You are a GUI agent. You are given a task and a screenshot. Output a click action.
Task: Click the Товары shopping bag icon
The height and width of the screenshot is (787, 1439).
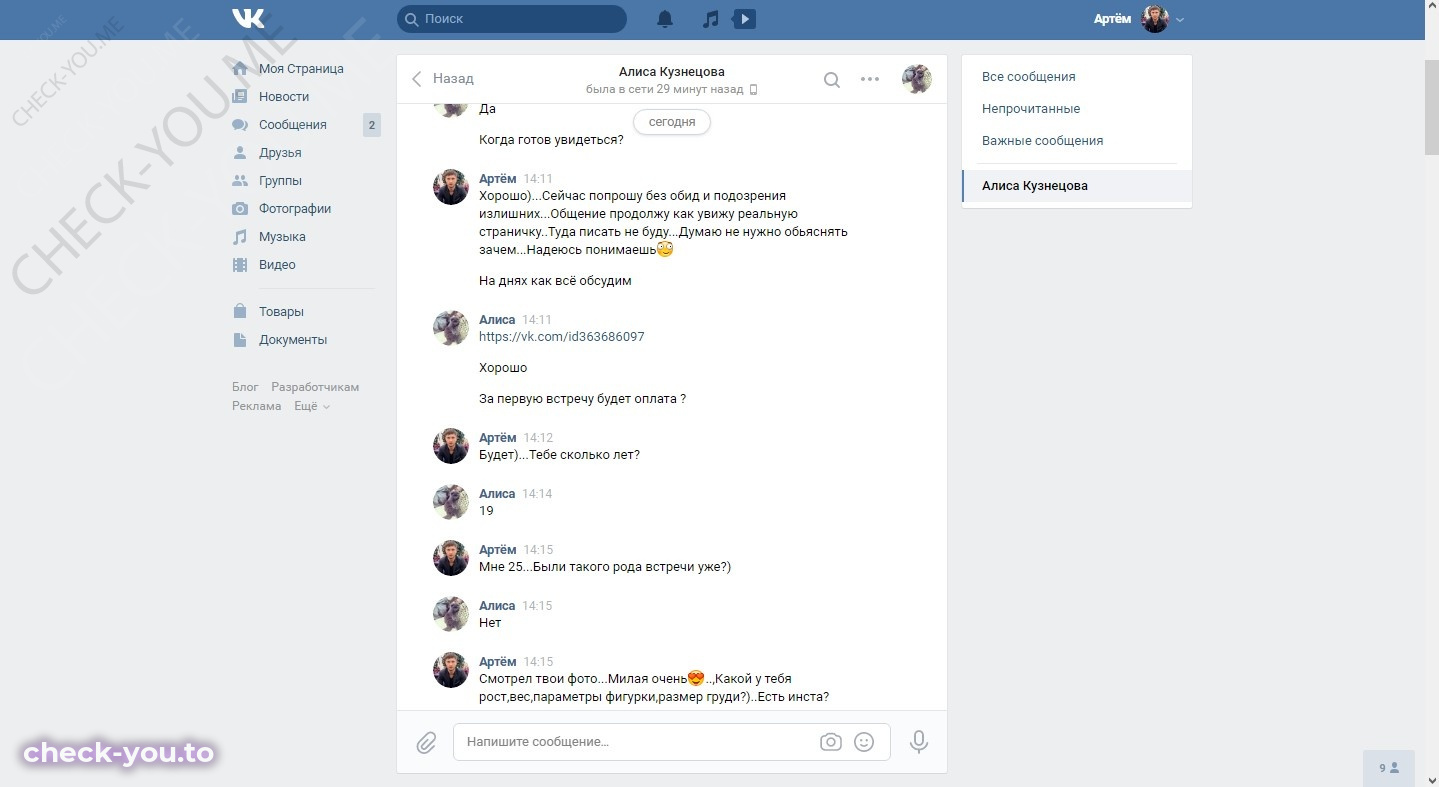coord(240,312)
